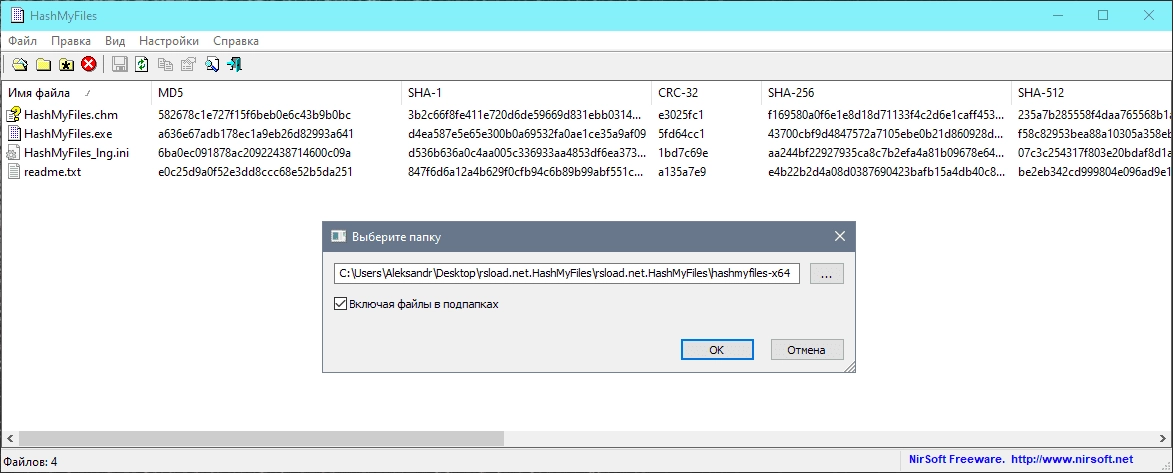Open the Правка menu
Image resolution: width=1173 pixels, height=473 pixels.
[72, 41]
